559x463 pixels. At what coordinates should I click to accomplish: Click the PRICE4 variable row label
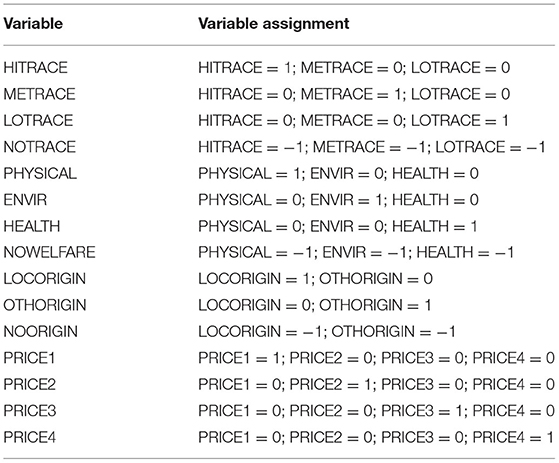[30, 437]
